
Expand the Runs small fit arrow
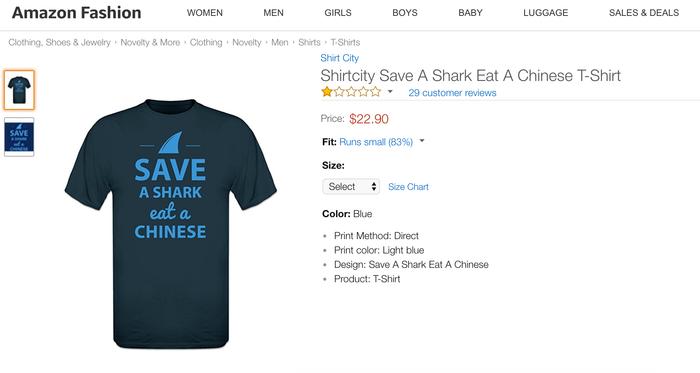point(422,141)
